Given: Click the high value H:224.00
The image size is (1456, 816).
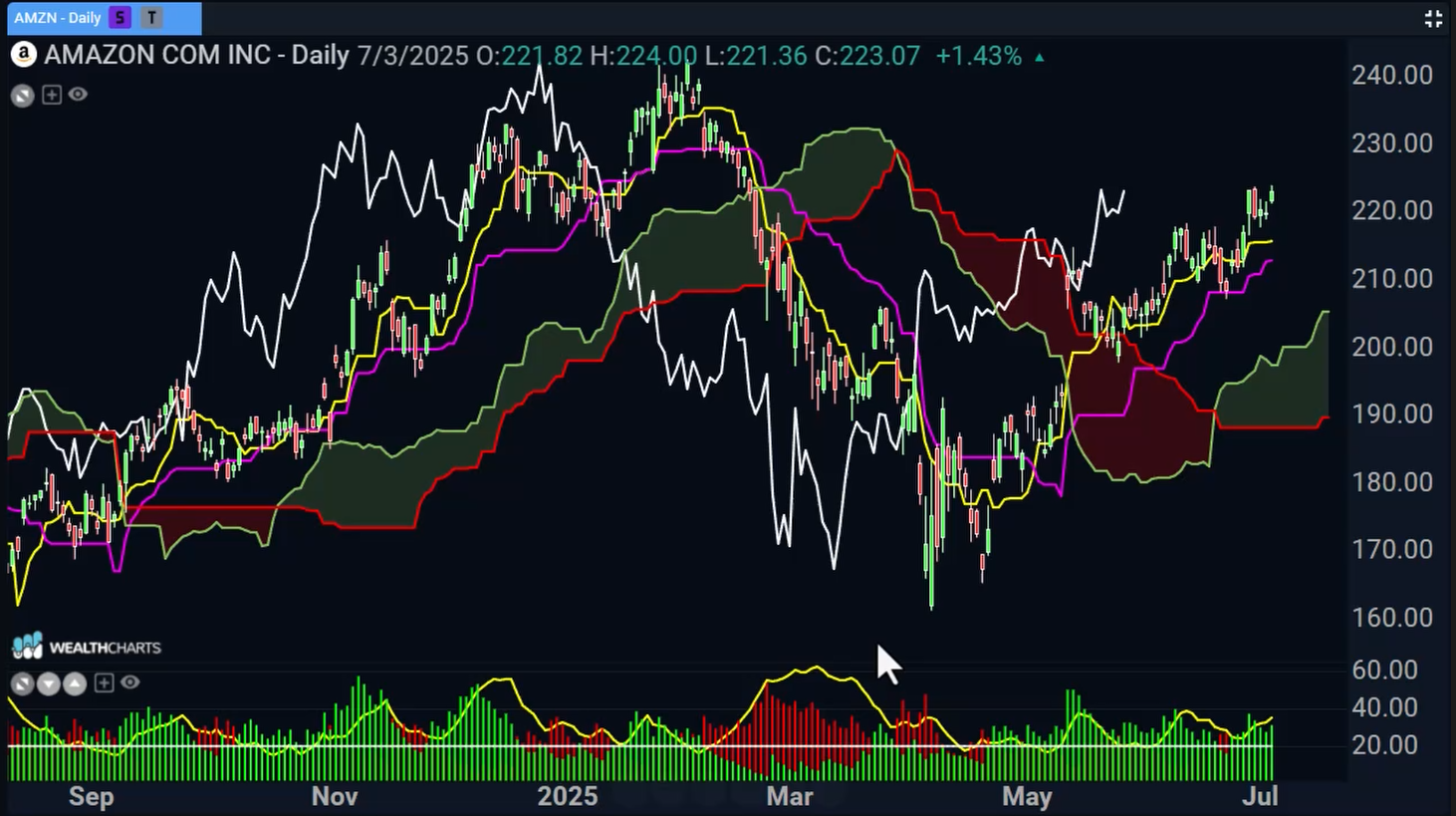Looking at the screenshot, I should click(x=643, y=56).
